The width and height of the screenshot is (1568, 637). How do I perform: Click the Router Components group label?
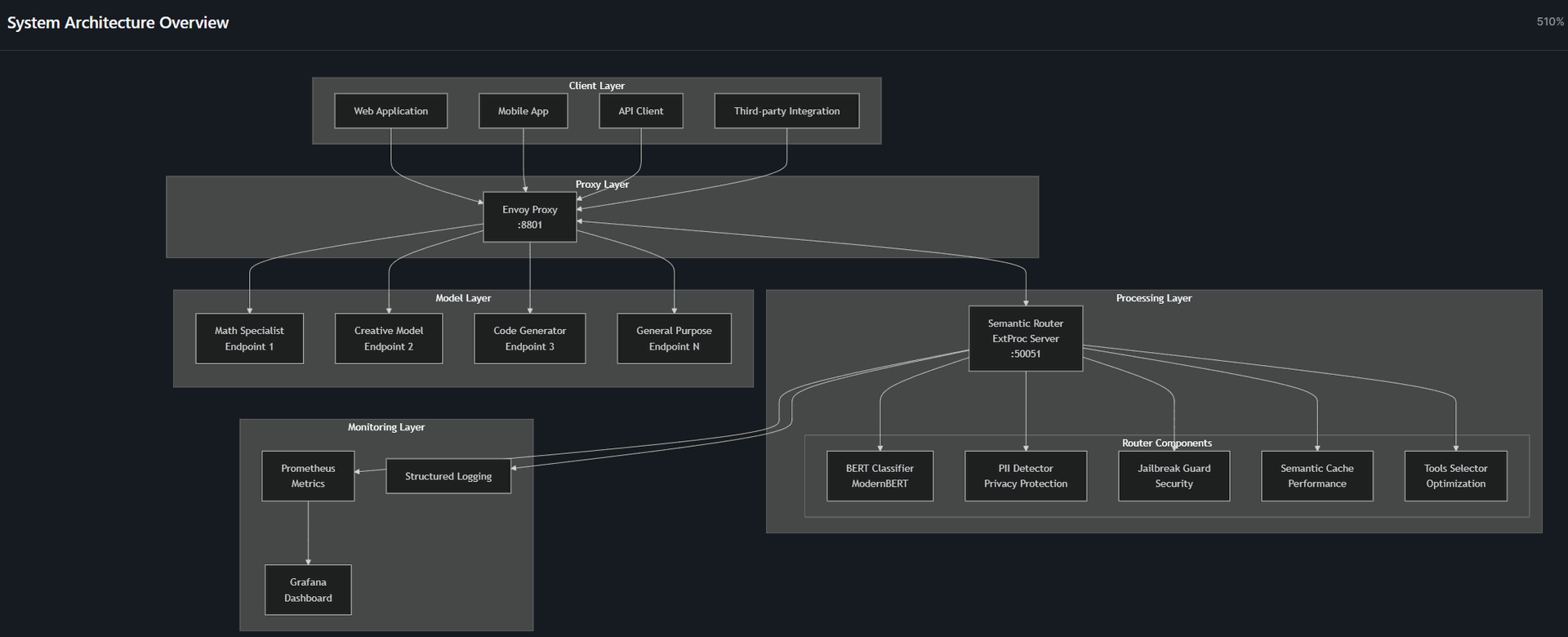point(1166,443)
